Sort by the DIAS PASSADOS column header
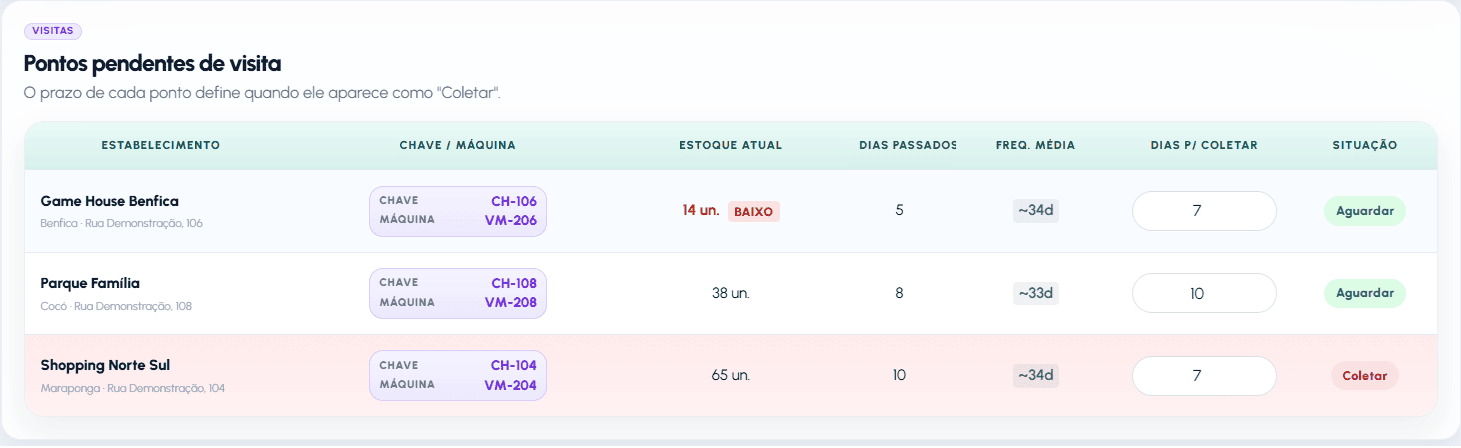Screen dimensions: 1461x448 (908, 145)
